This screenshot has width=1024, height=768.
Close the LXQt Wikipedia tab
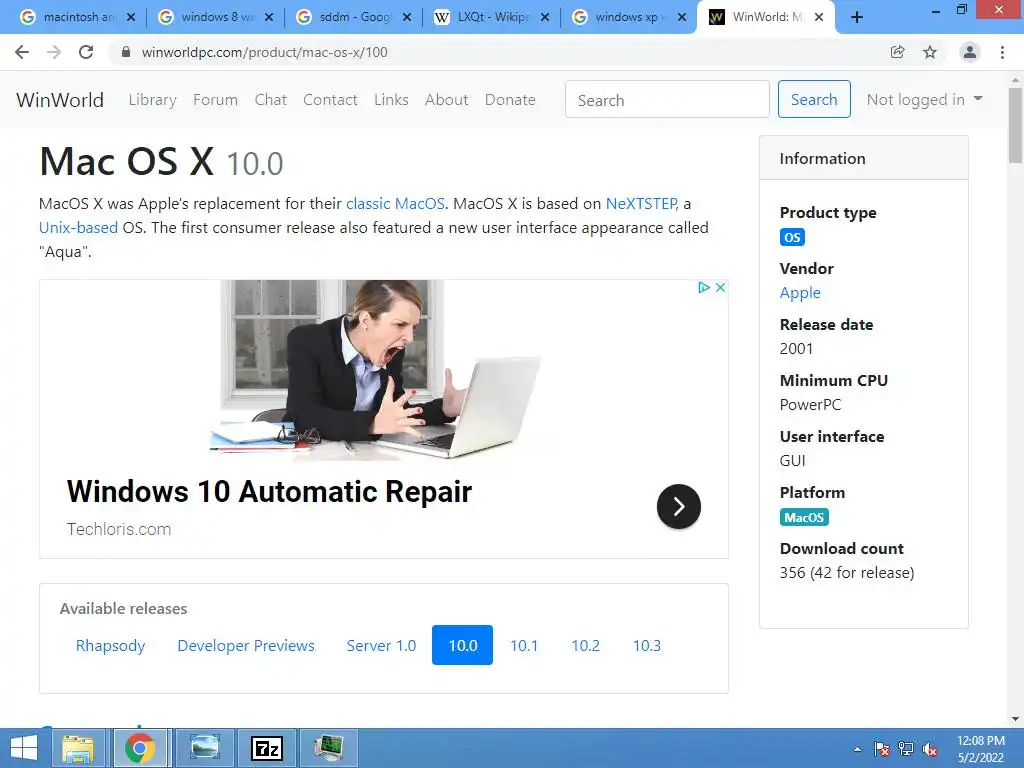click(x=545, y=18)
